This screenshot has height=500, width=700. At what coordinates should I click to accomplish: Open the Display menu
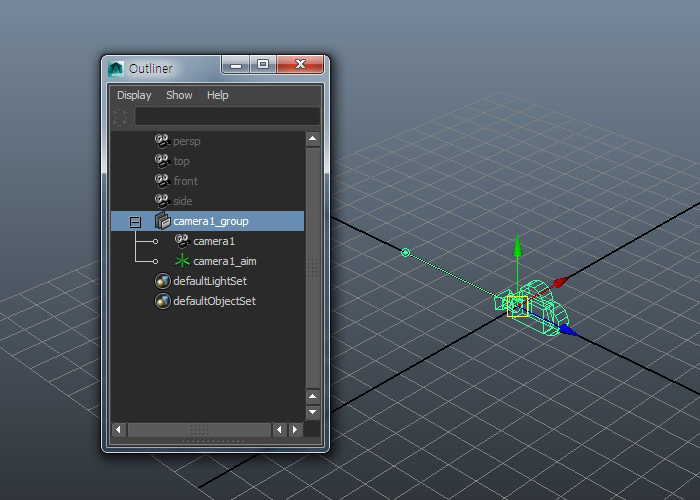point(134,95)
